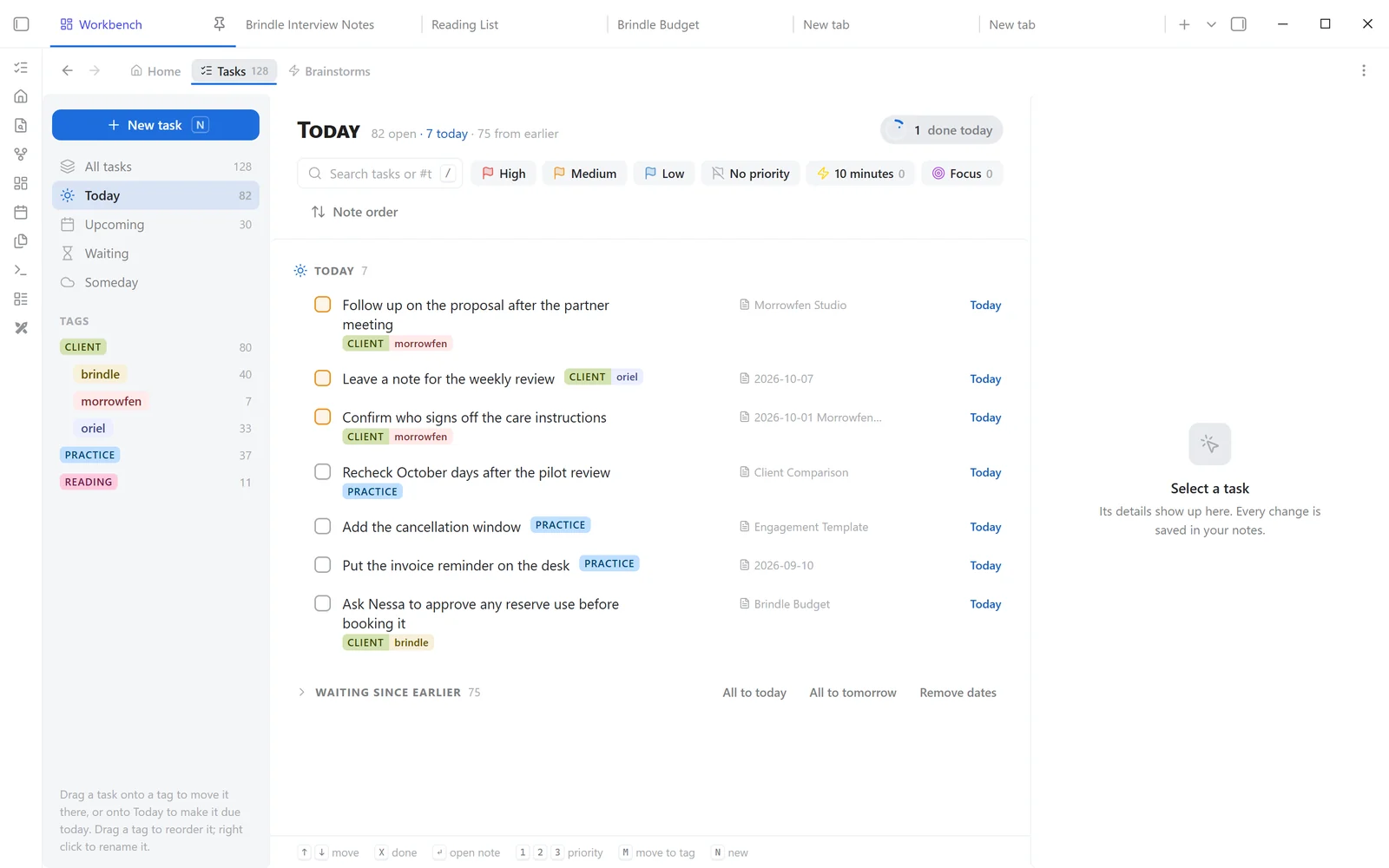1389x868 pixels.
Task: Check off Leave a note for weekly review
Action: pos(322,378)
